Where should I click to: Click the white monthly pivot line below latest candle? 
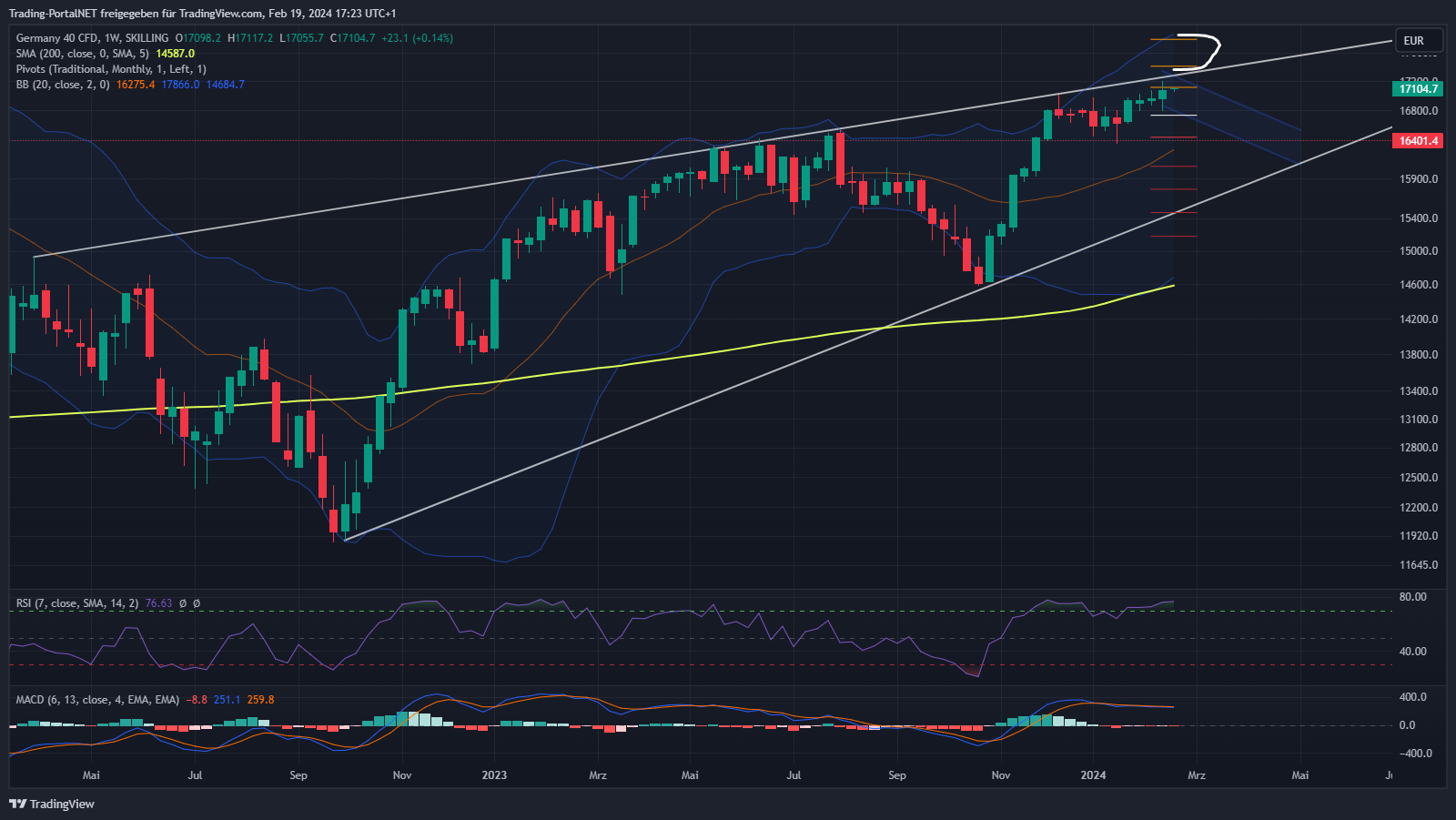(1173, 115)
